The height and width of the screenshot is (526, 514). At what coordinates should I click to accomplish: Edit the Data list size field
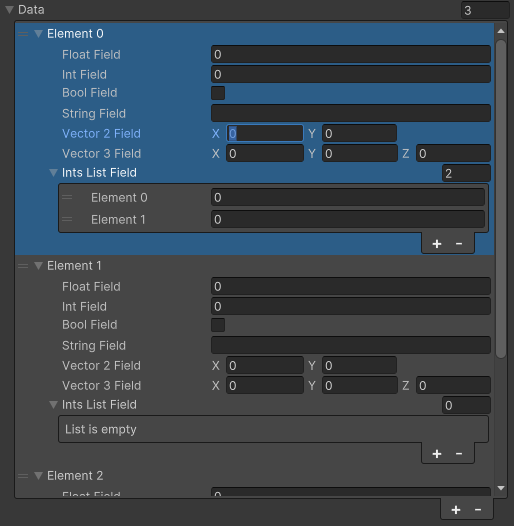[485, 10]
